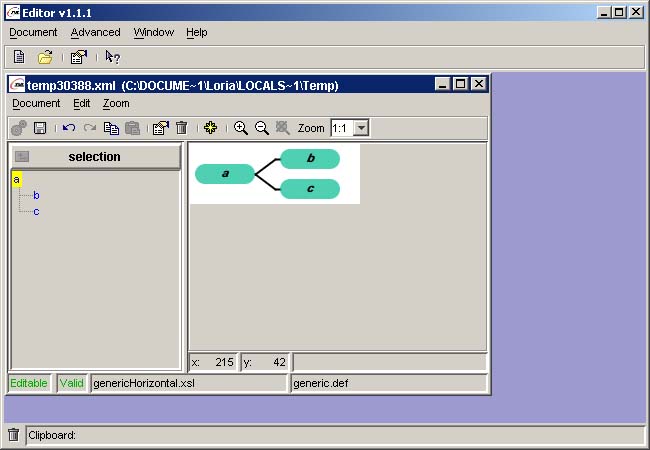This screenshot has width=650, height=450.
Task: Open the Edit menu
Action: [82, 104]
